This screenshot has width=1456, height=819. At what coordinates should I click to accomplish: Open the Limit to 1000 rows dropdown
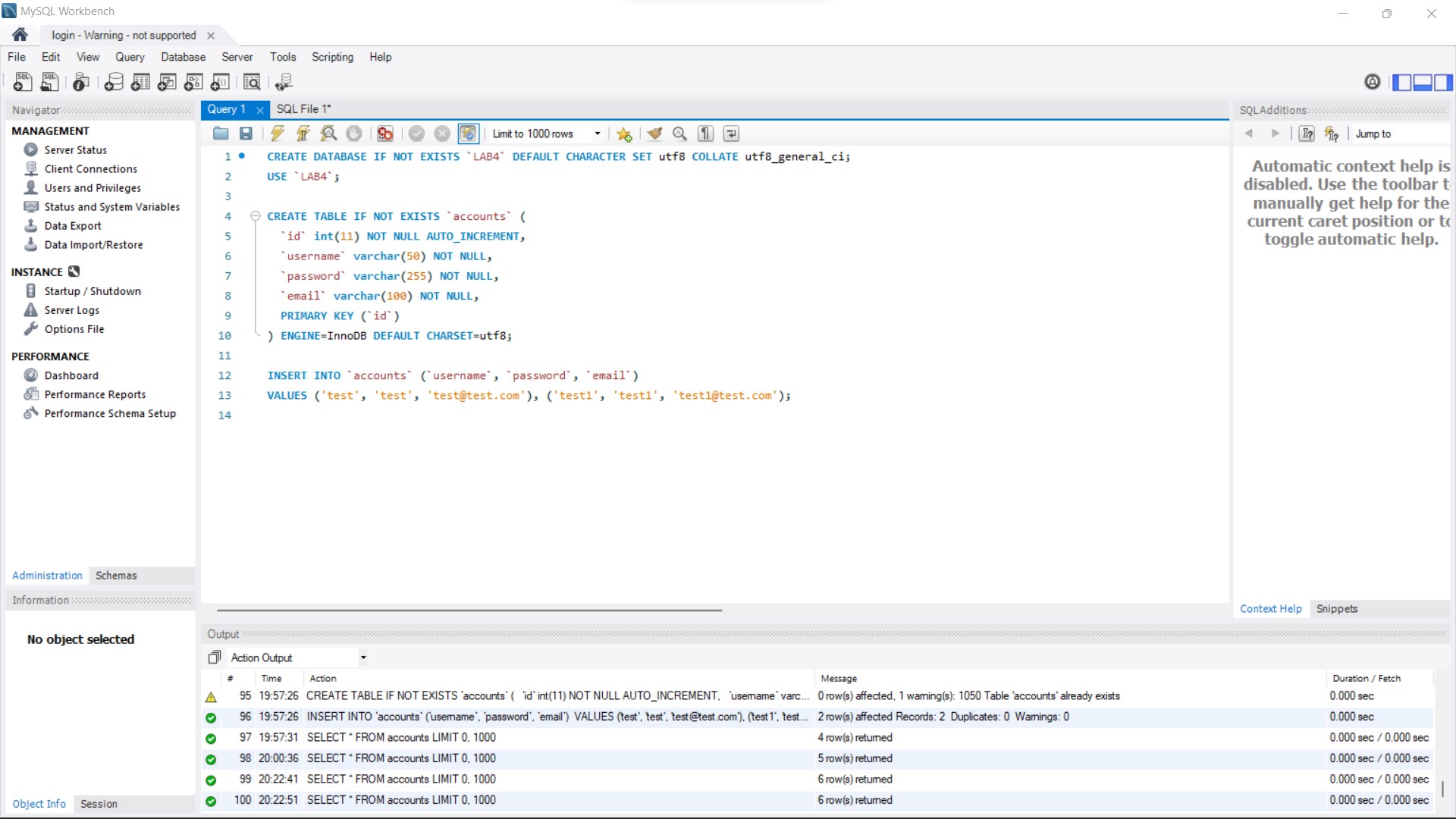tap(596, 133)
